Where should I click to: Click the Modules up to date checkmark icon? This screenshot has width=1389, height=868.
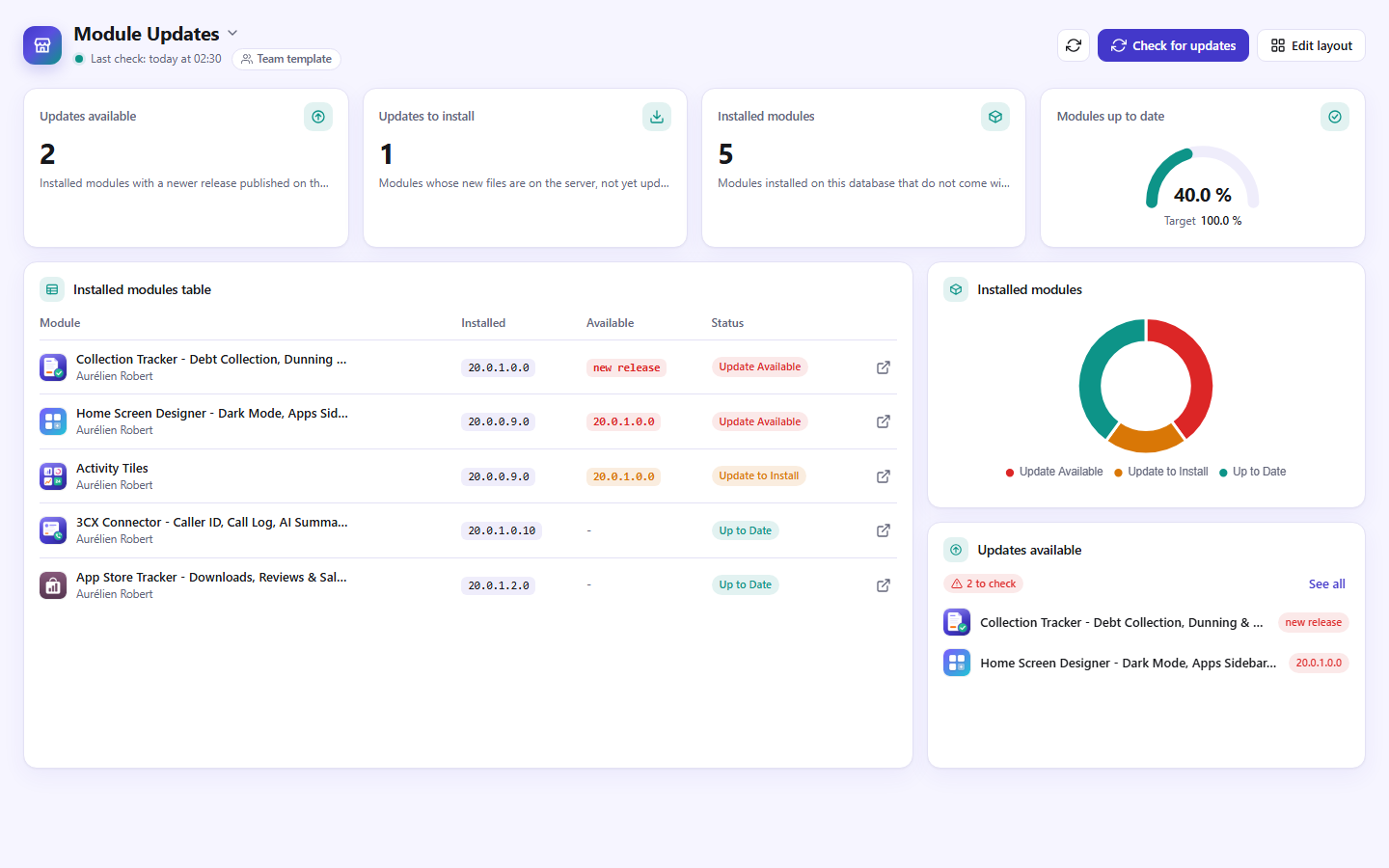pos(1335,117)
